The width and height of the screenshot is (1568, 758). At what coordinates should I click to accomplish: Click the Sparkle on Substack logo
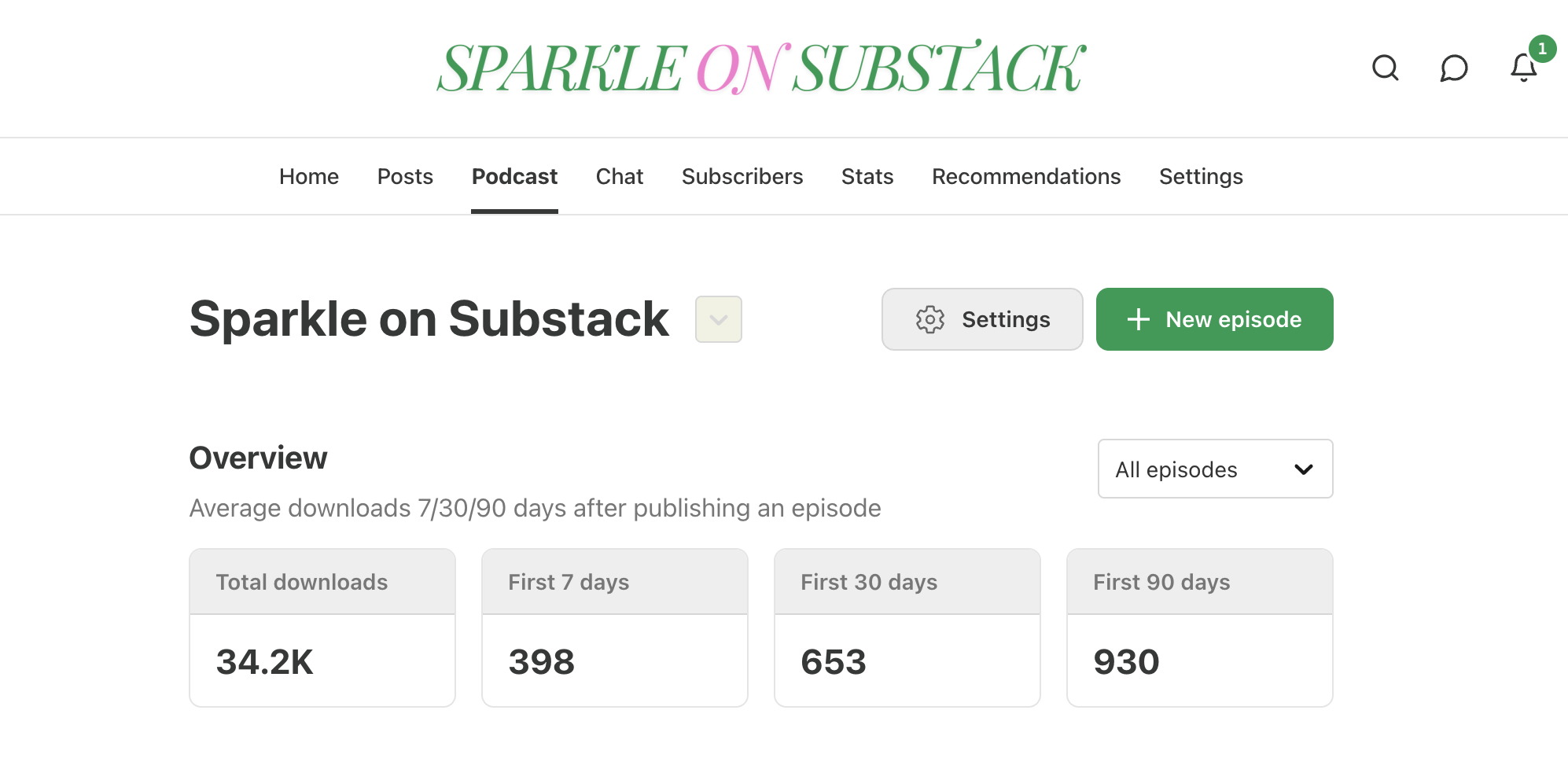tap(761, 68)
